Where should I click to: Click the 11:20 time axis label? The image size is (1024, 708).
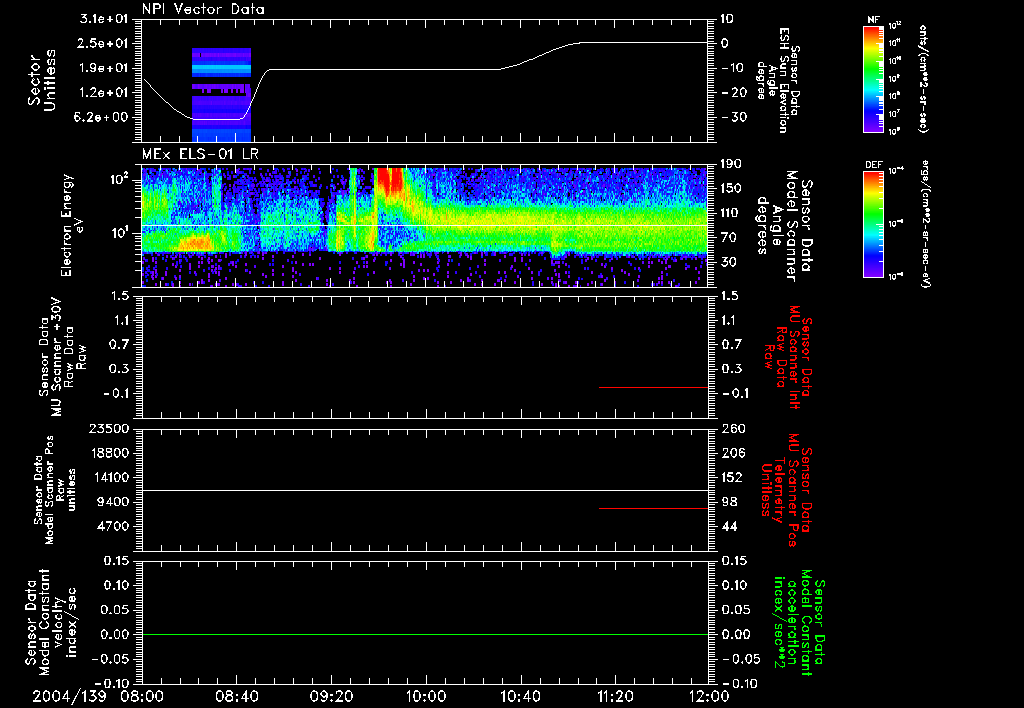coord(615,696)
